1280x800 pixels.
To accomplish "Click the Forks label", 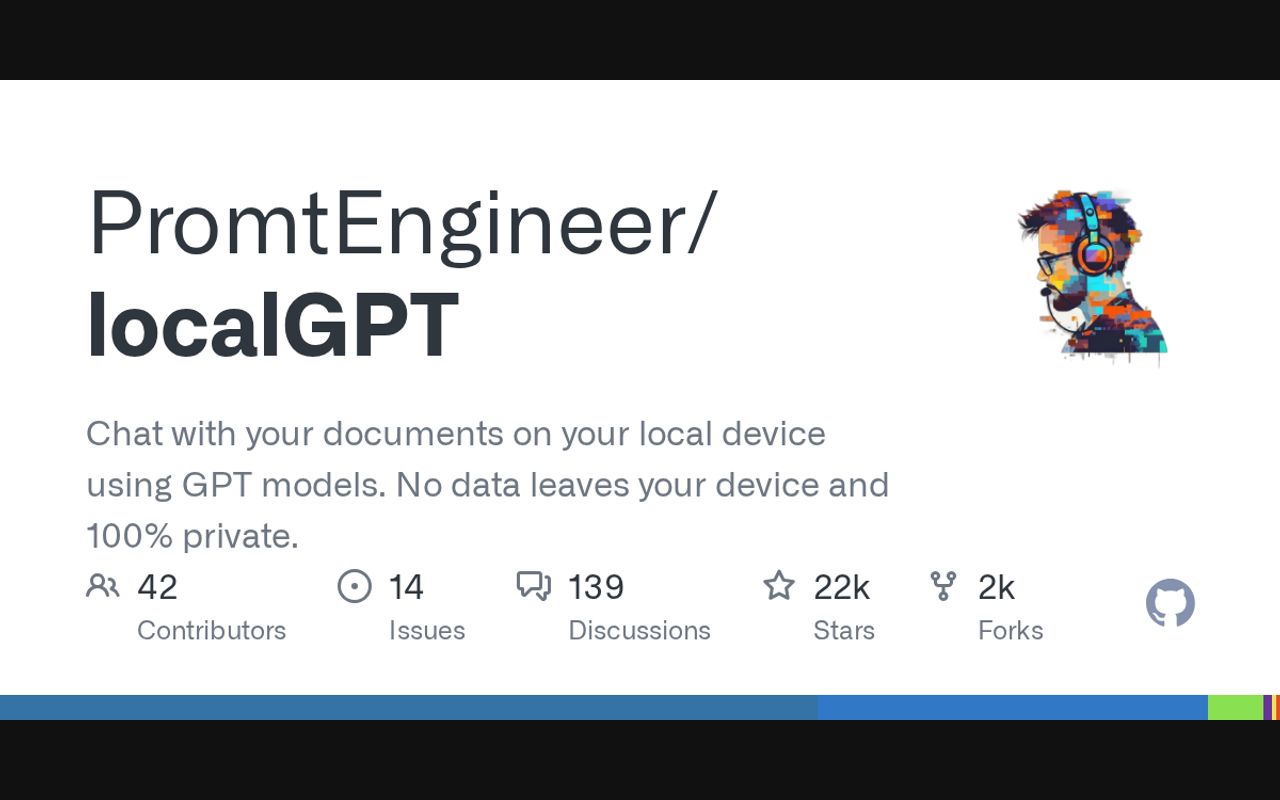I will point(1010,630).
